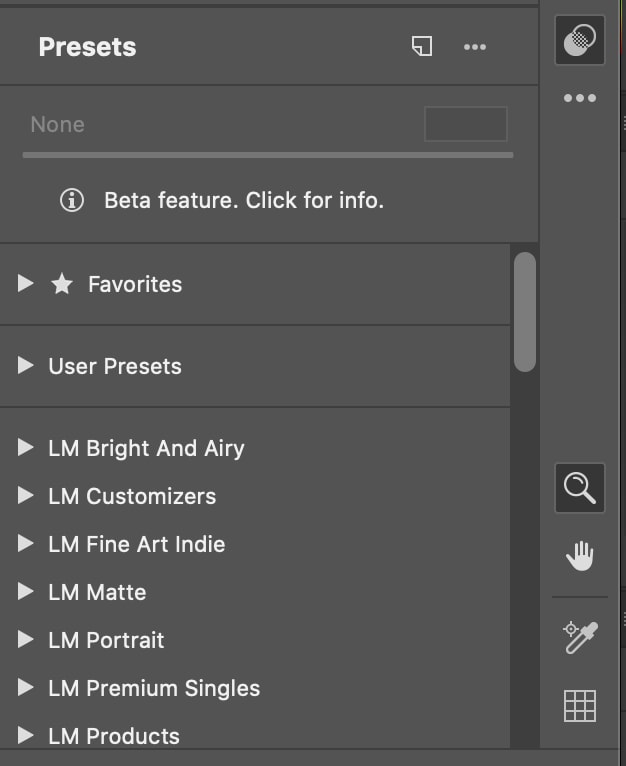Expand the LM Customizers group

(26, 496)
